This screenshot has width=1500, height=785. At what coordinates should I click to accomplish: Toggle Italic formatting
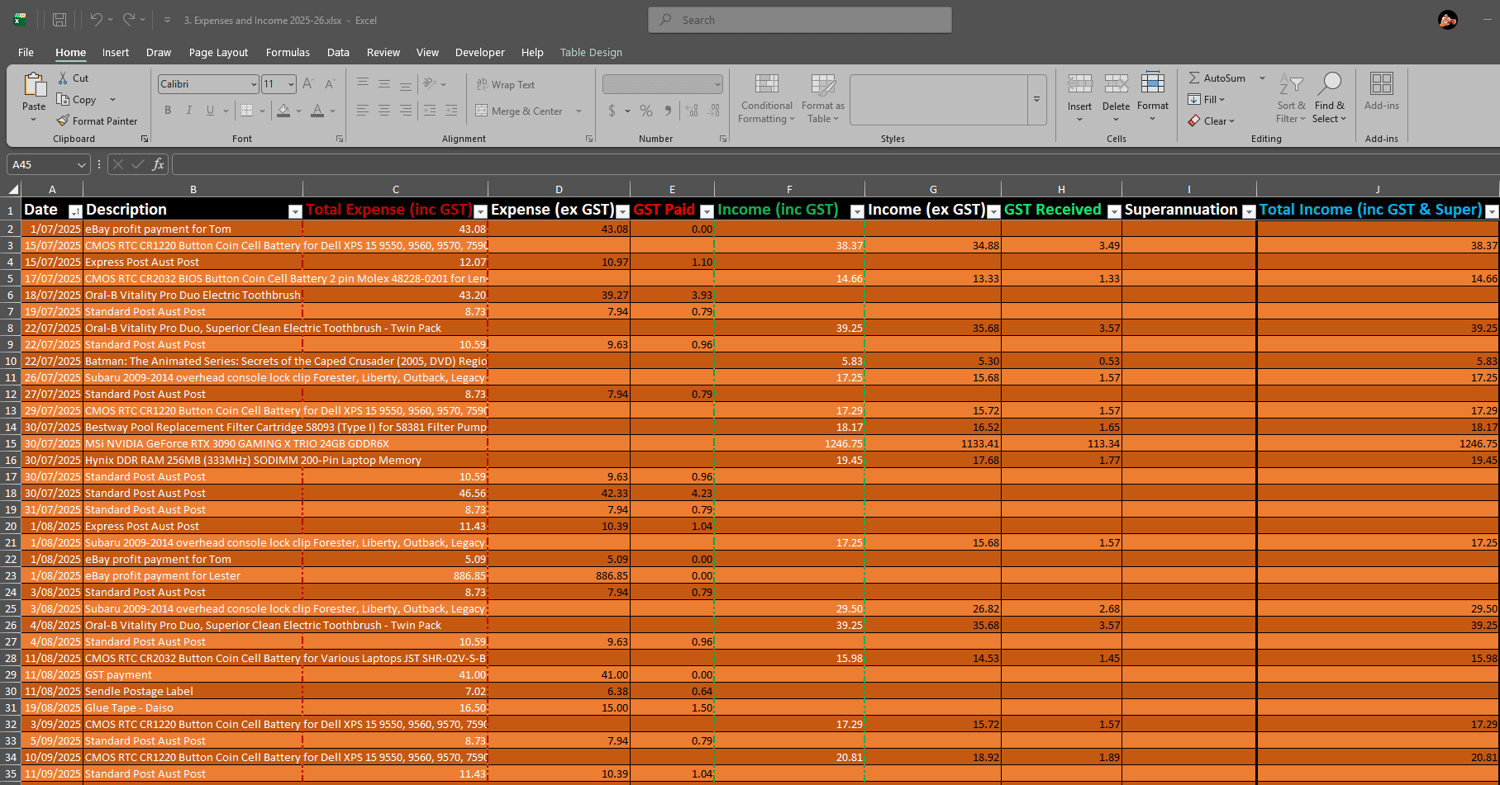point(189,111)
